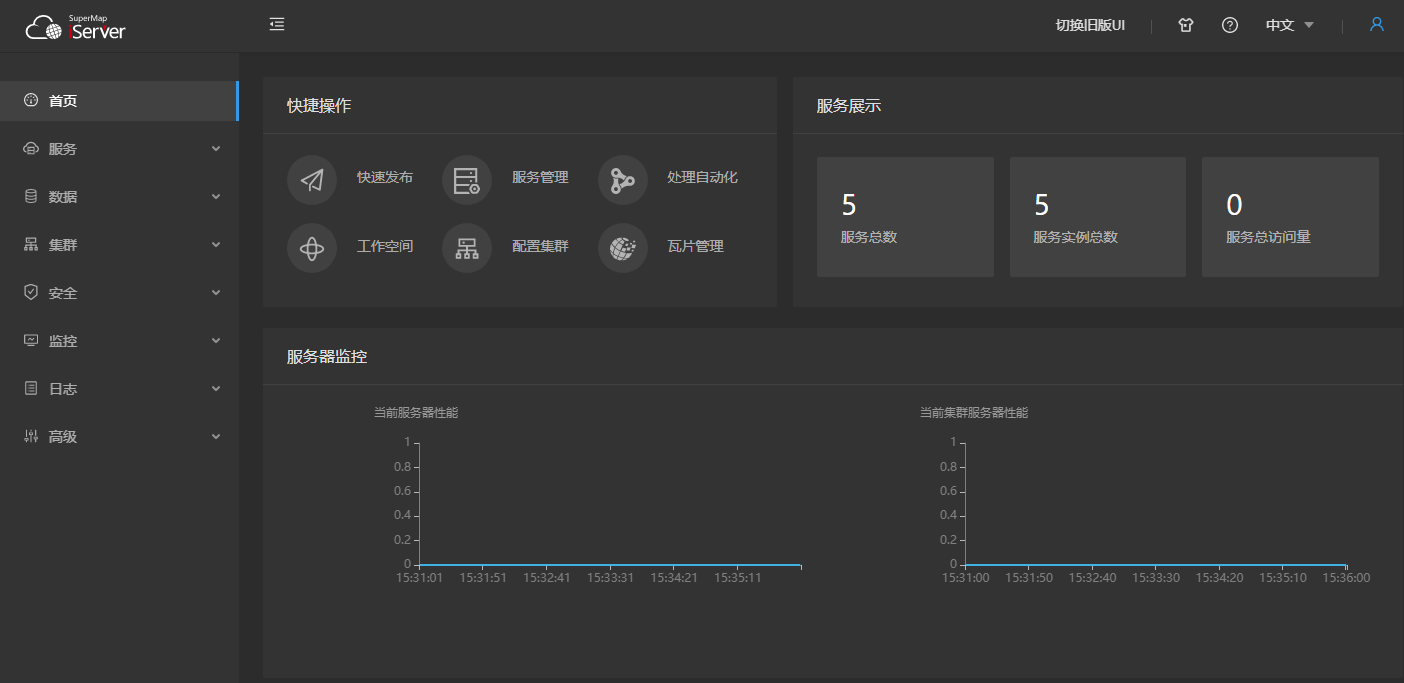Collapse the sidebar with the hamburger icon
This screenshot has height=683, width=1404.
pyautogui.click(x=277, y=23)
